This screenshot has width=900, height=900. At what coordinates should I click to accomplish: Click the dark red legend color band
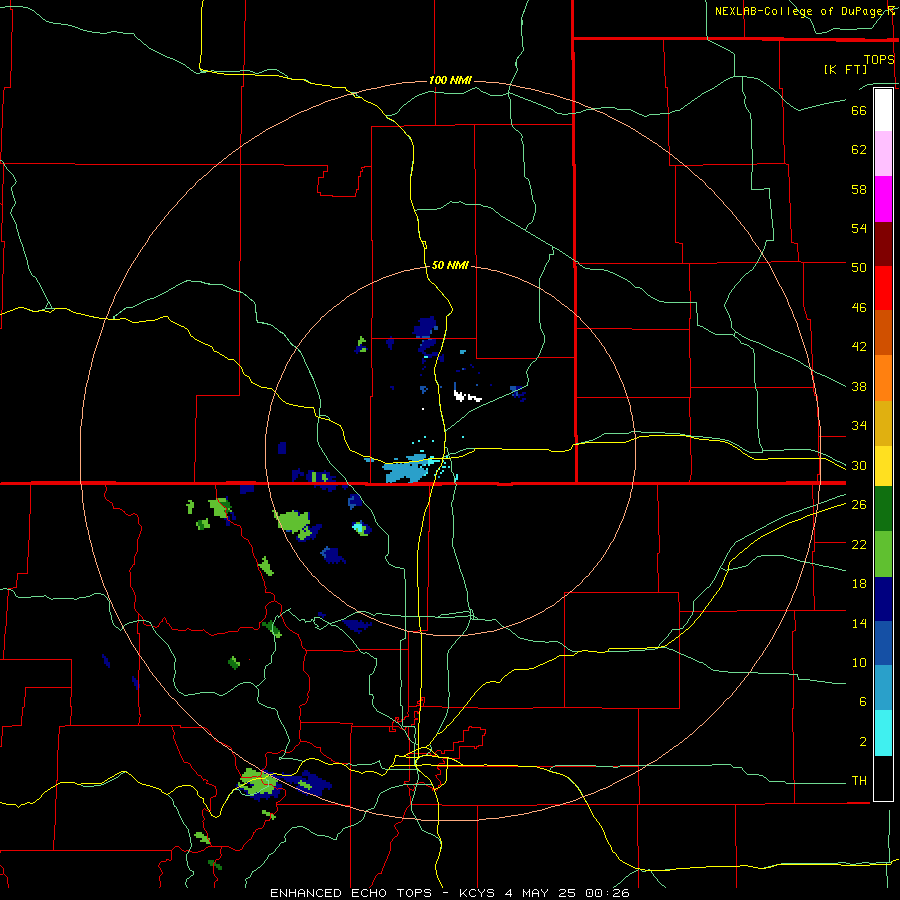pyautogui.click(x=883, y=244)
